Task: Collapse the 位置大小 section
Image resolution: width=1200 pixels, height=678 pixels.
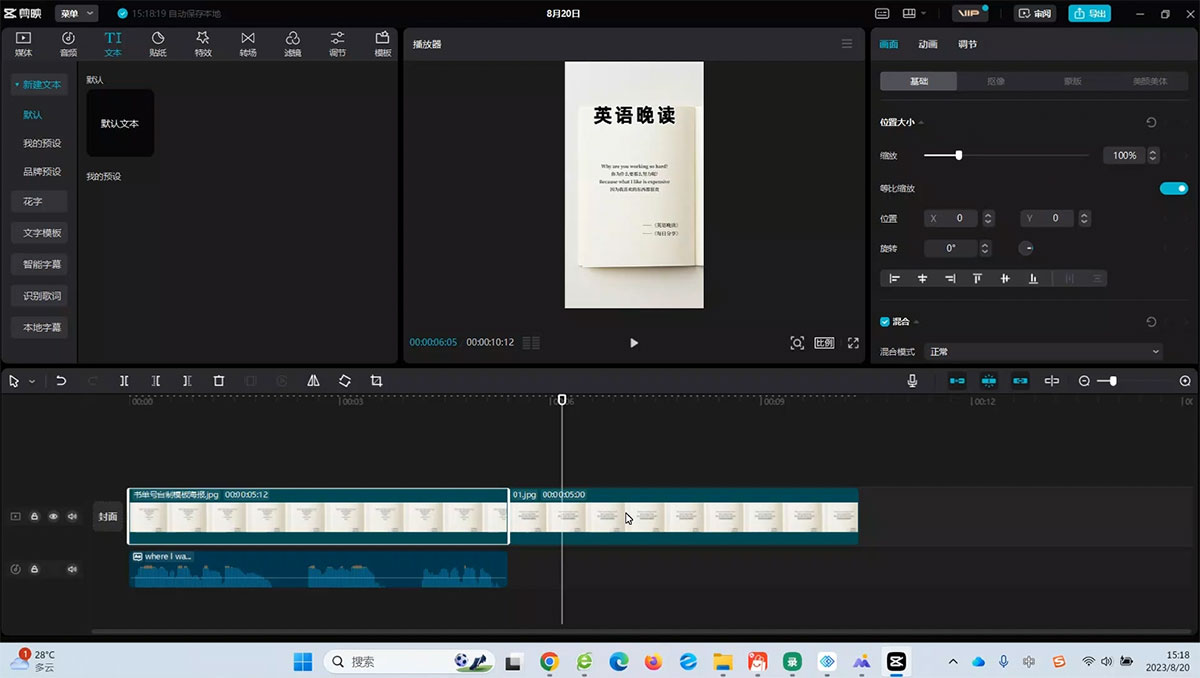Action: pos(921,122)
